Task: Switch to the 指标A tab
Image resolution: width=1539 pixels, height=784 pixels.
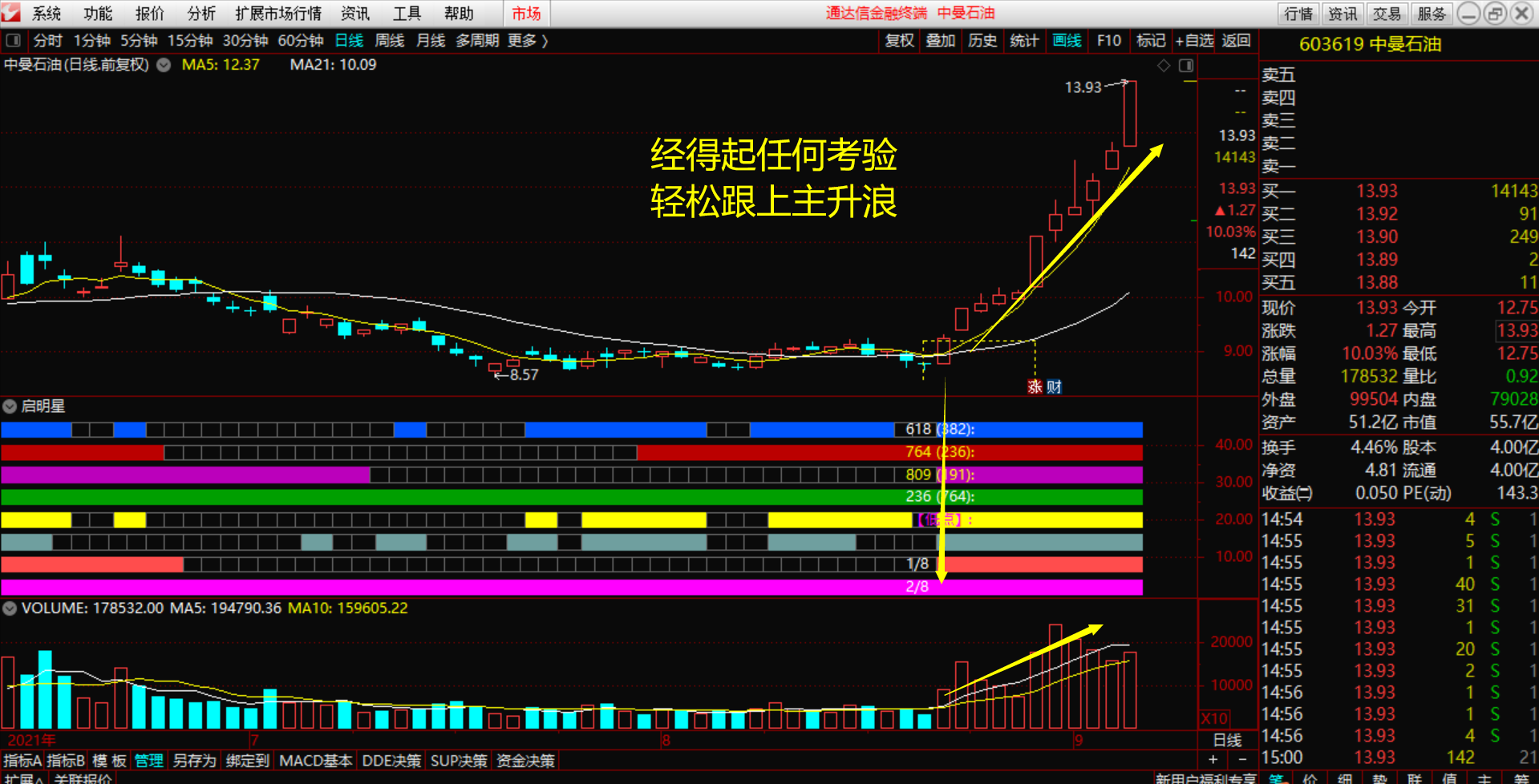Action: [x=22, y=761]
